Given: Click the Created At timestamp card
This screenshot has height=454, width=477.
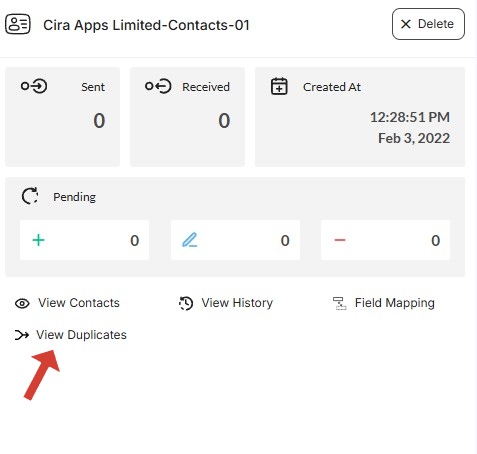Looking at the screenshot, I should (360, 117).
